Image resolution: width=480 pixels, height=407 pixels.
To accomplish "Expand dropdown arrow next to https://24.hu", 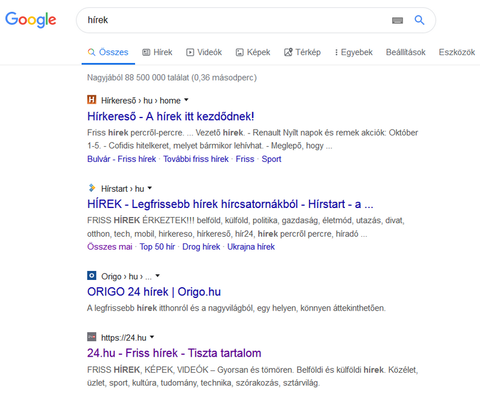I will [x=152, y=337].
